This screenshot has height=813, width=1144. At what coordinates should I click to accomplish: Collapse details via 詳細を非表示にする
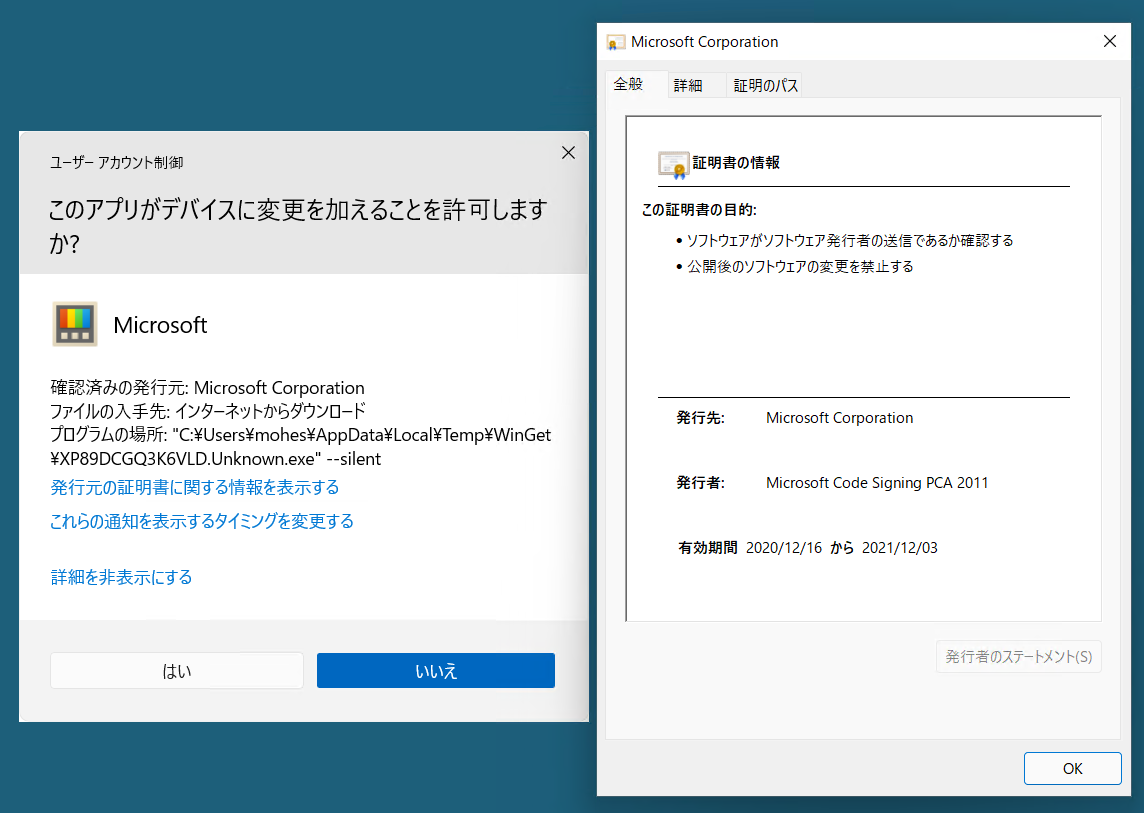click(121, 577)
